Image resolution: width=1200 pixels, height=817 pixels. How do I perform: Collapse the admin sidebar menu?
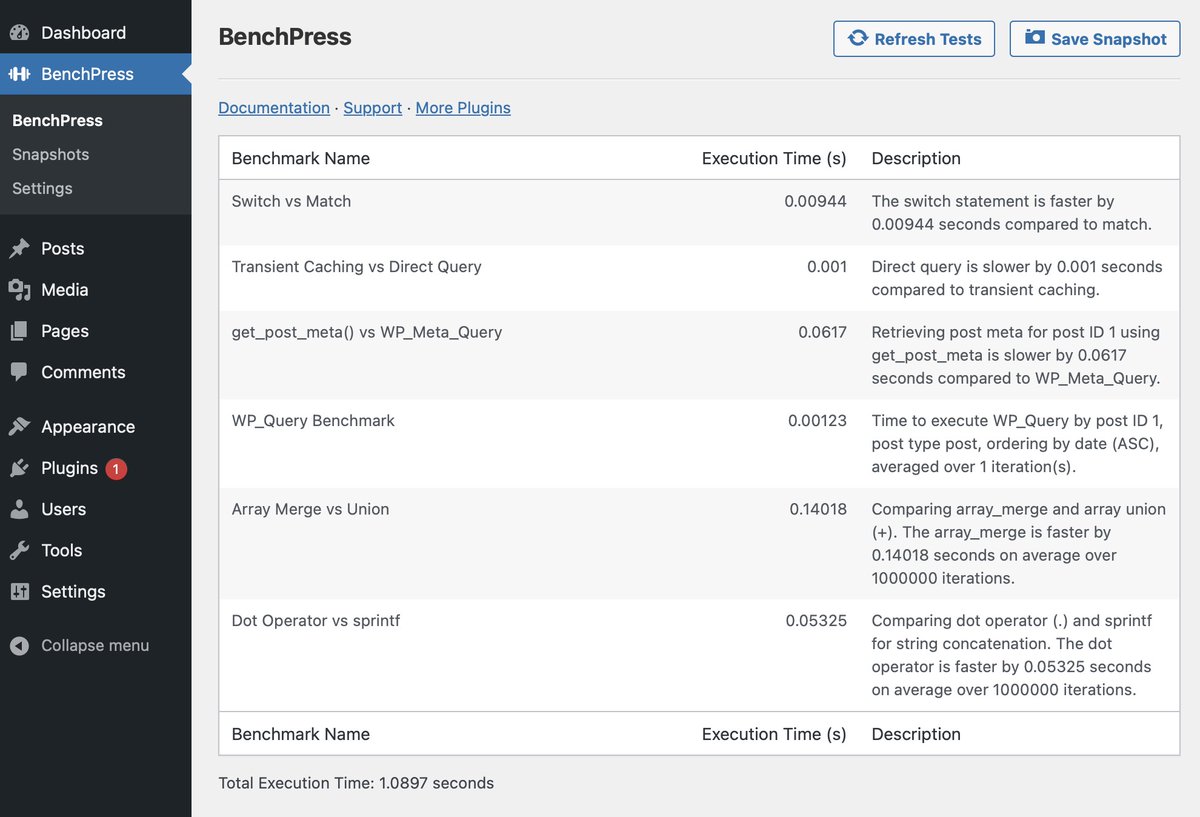pyautogui.click(x=19, y=645)
